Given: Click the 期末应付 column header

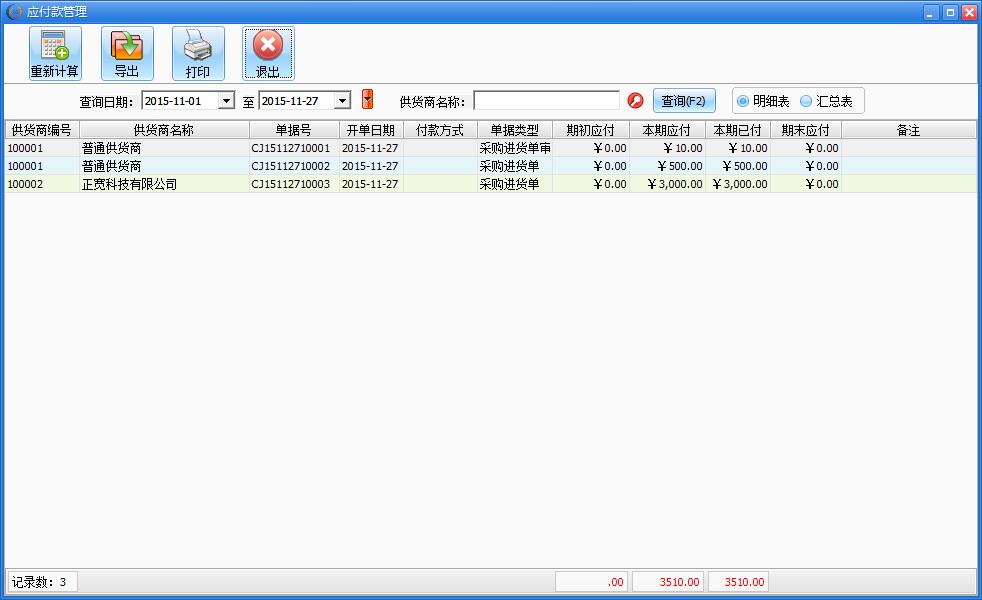Looking at the screenshot, I should [805, 130].
